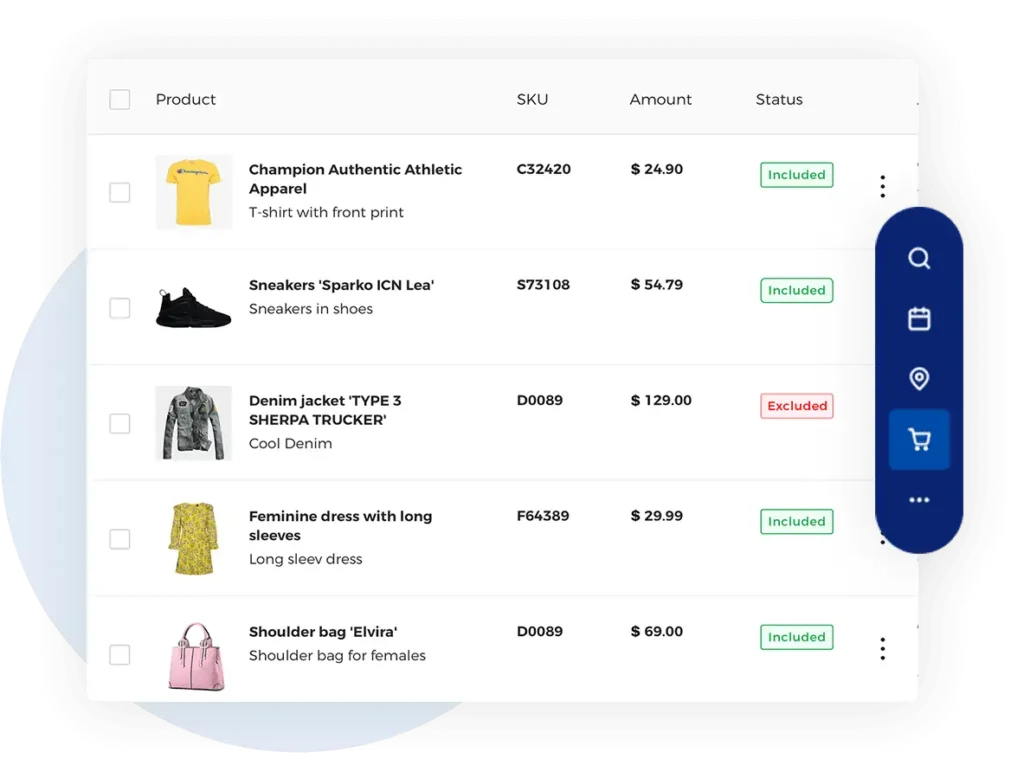Tick the Denim jacket row checkbox
1024x765 pixels.
pyautogui.click(x=120, y=423)
